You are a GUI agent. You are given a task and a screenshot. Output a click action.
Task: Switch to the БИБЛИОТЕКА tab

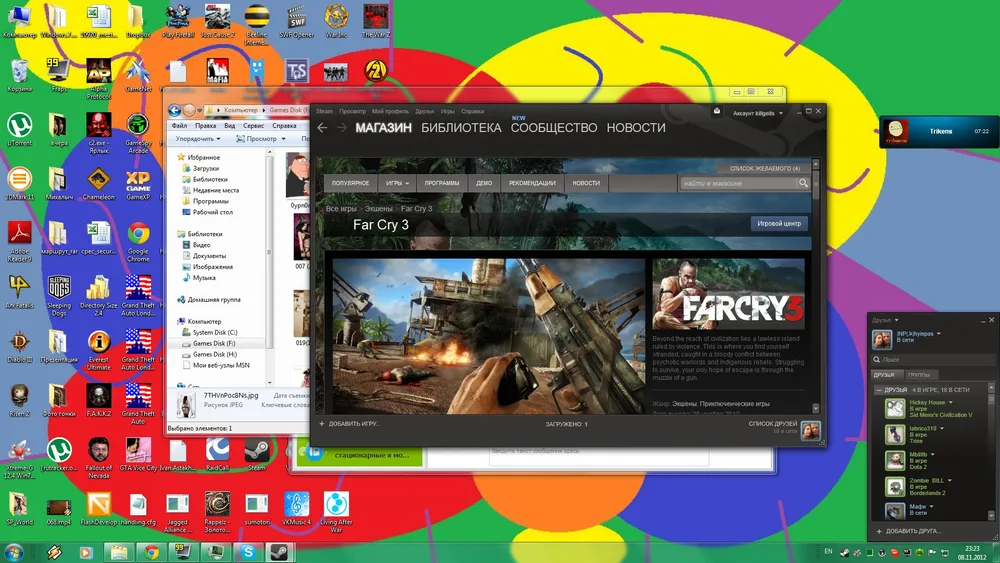[x=460, y=128]
